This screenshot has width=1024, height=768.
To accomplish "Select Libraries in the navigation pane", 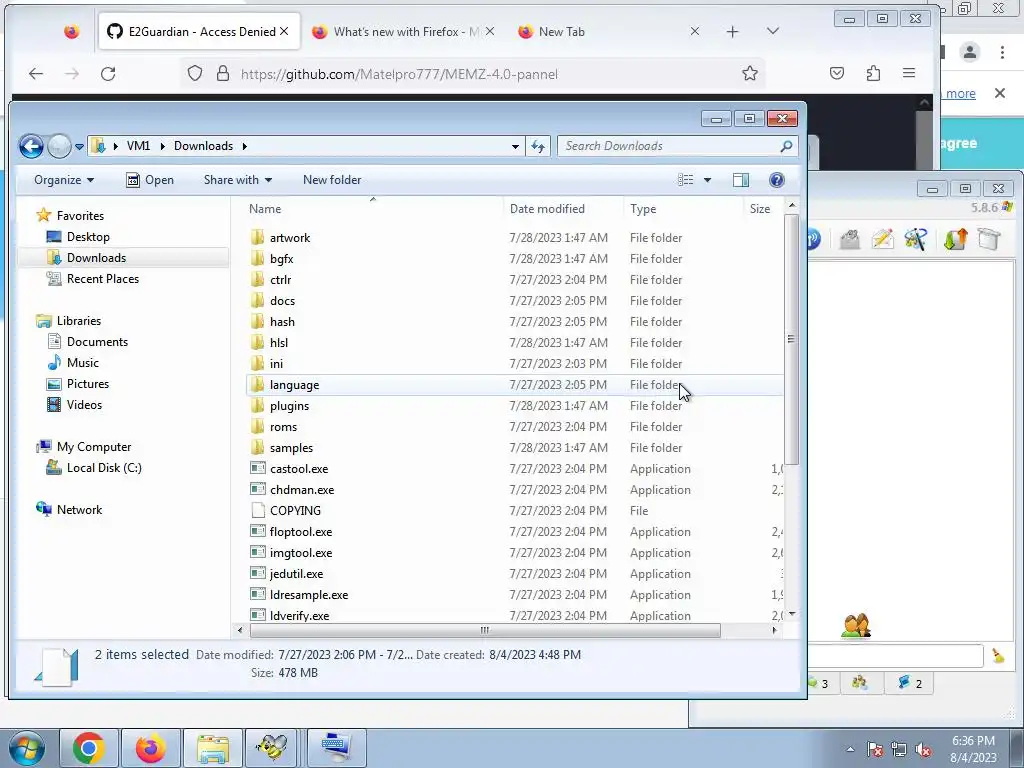I will pyautogui.click(x=69, y=321).
